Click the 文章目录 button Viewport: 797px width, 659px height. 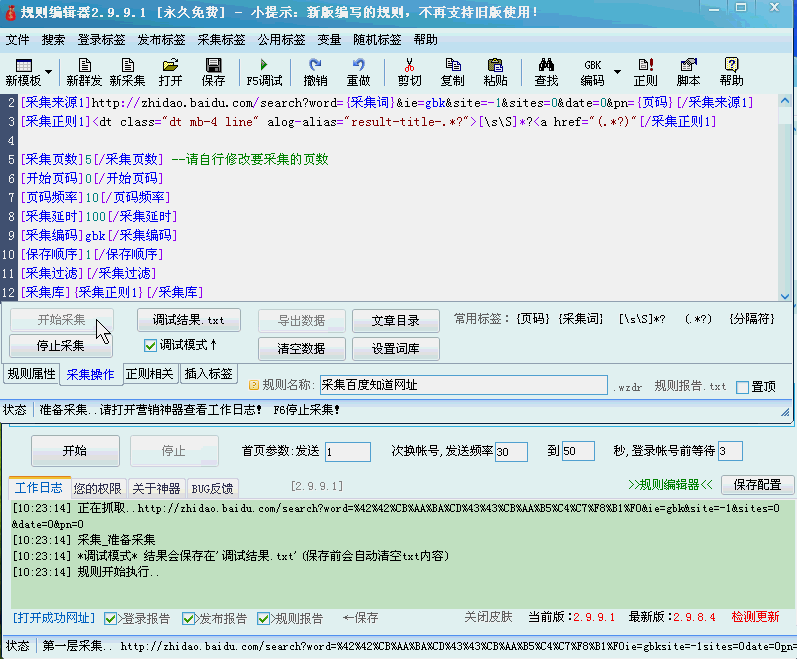pos(395,321)
